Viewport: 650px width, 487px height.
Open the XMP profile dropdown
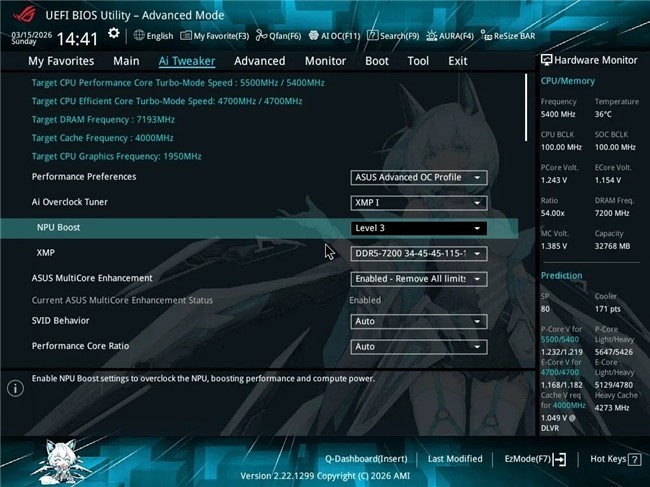click(x=419, y=253)
